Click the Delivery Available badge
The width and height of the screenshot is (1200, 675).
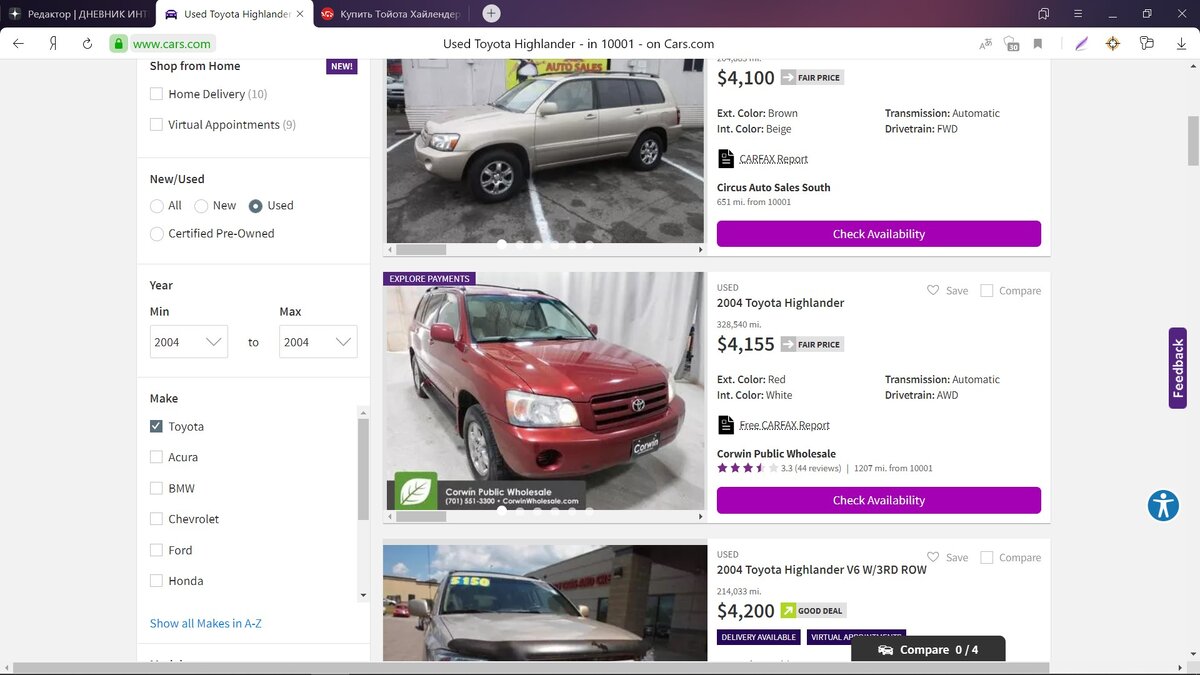tap(760, 637)
